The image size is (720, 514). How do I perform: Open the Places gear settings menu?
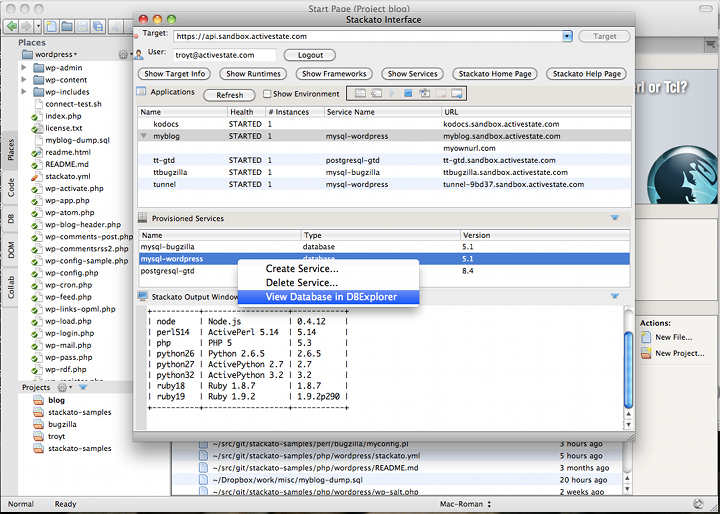tap(124, 54)
